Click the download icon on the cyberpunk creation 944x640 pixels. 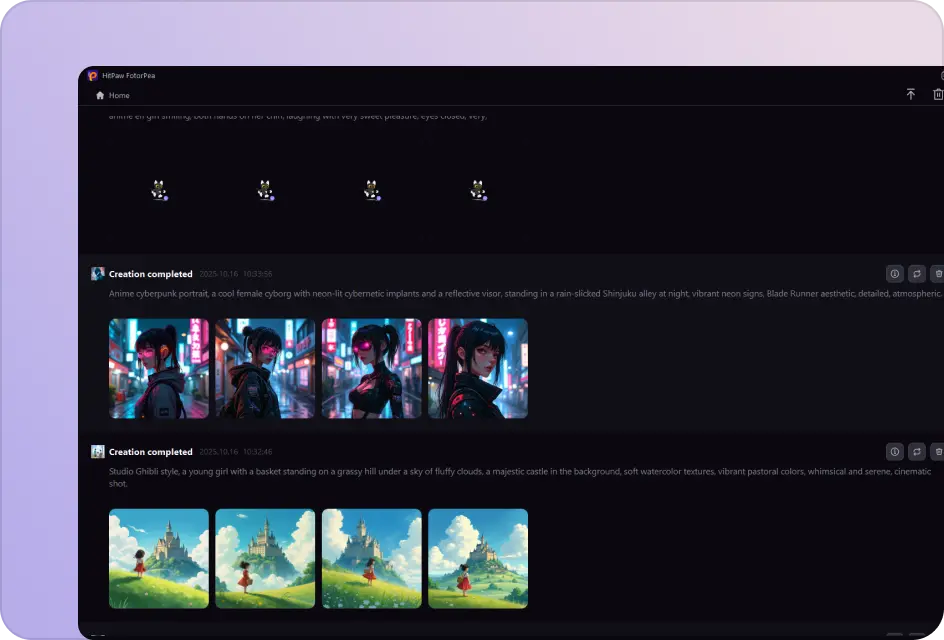(x=894, y=273)
